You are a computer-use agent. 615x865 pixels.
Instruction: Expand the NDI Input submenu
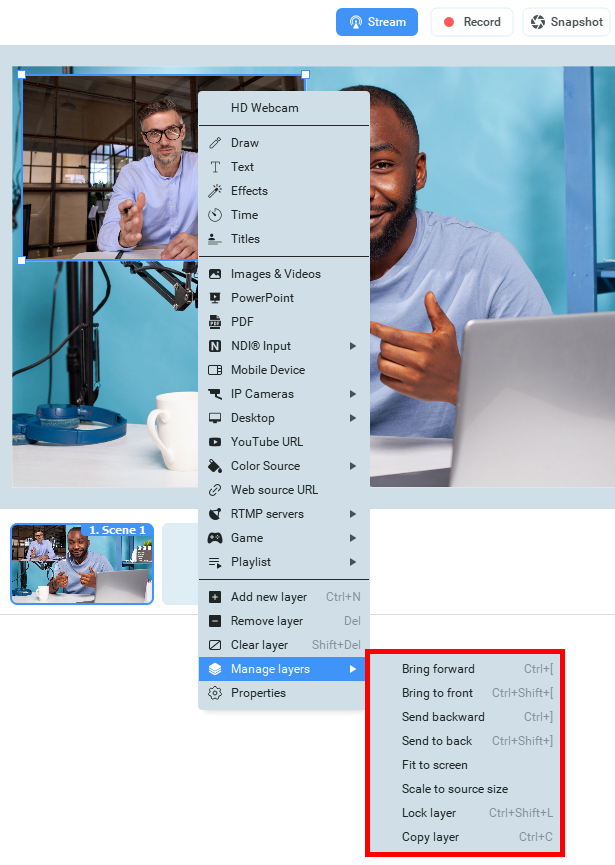pos(352,346)
